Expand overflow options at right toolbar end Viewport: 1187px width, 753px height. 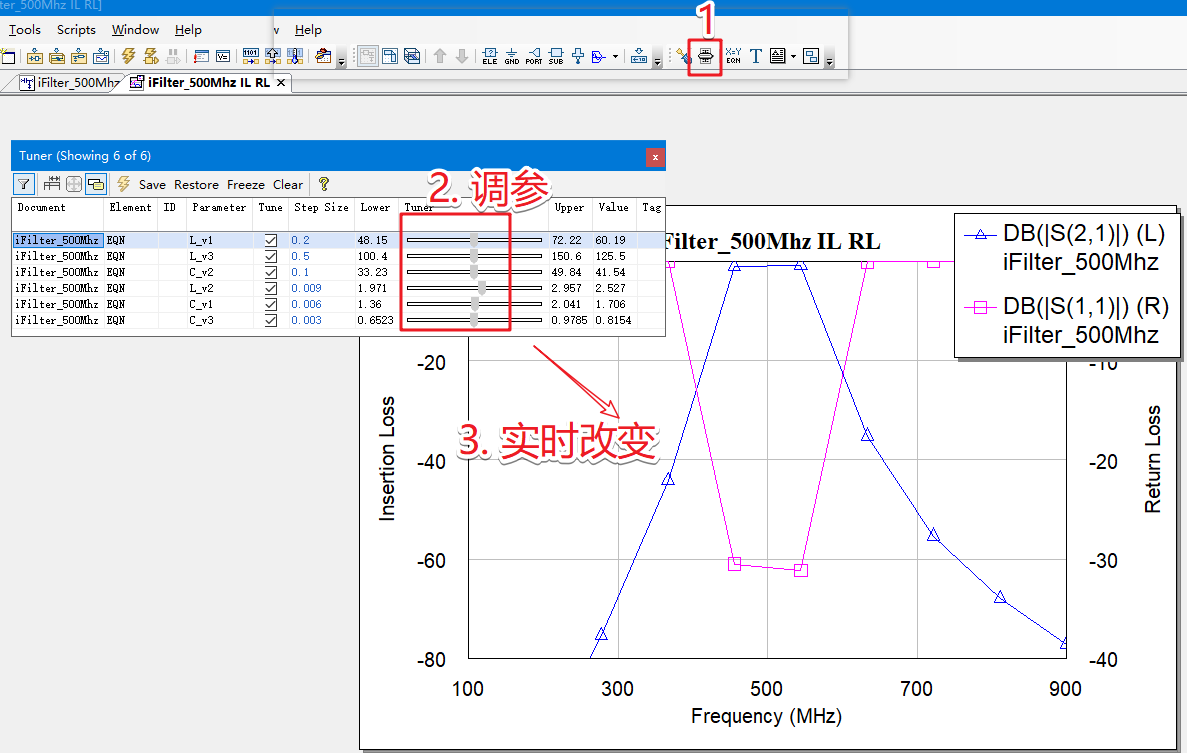830,61
